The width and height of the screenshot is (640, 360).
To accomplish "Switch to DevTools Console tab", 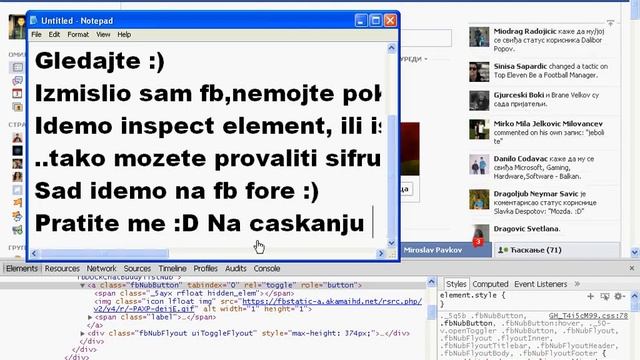I will pos(267,269).
